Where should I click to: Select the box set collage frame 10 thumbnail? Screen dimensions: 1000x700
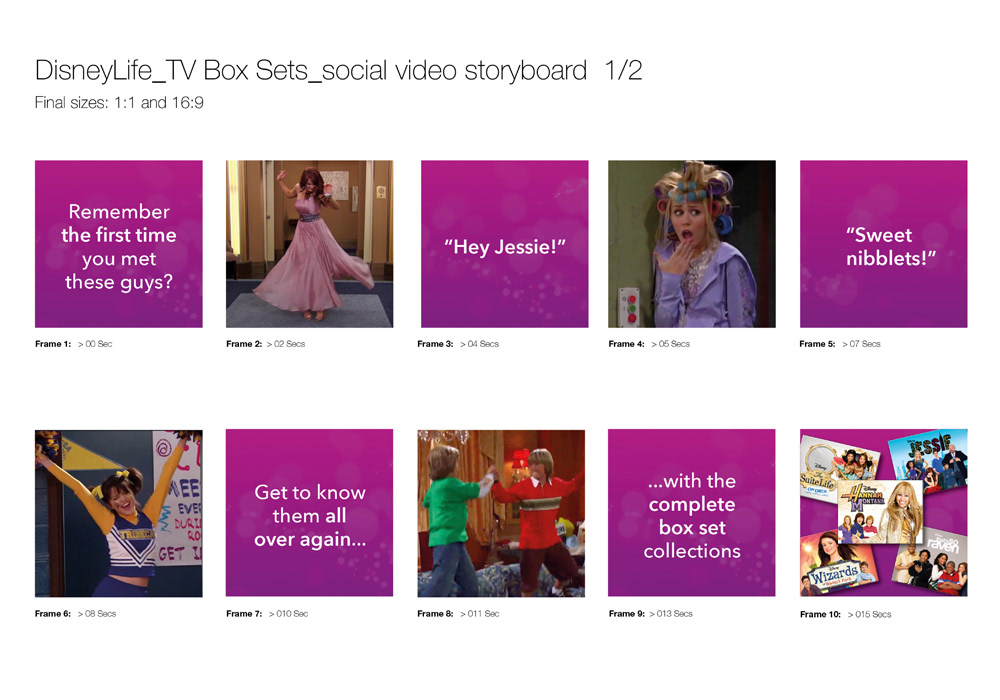(x=884, y=513)
